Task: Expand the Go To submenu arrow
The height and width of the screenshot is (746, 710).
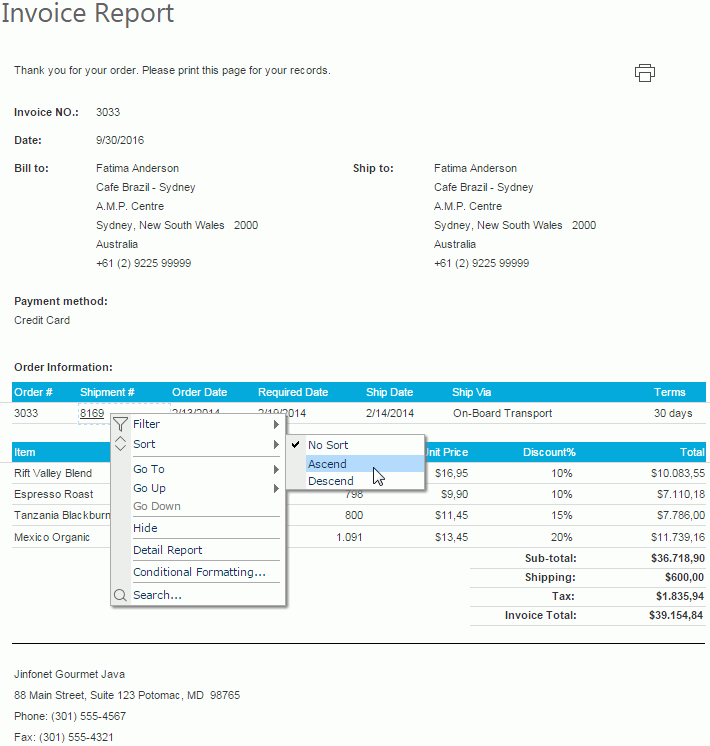Action: 276,470
